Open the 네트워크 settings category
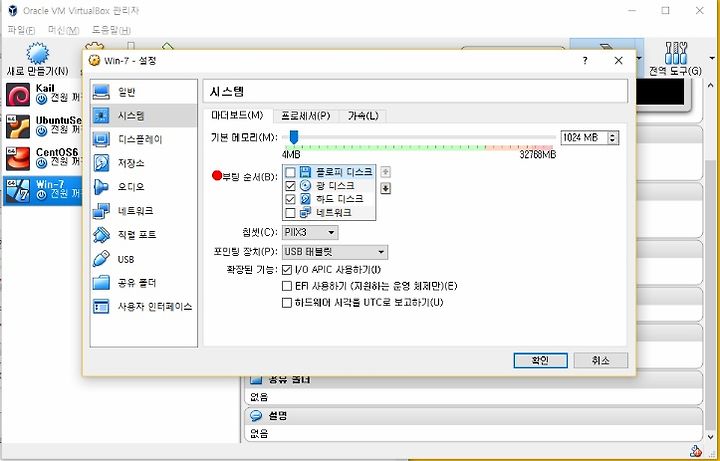The width and height of the screenshot is (720, 461). [x=144, y=211]
